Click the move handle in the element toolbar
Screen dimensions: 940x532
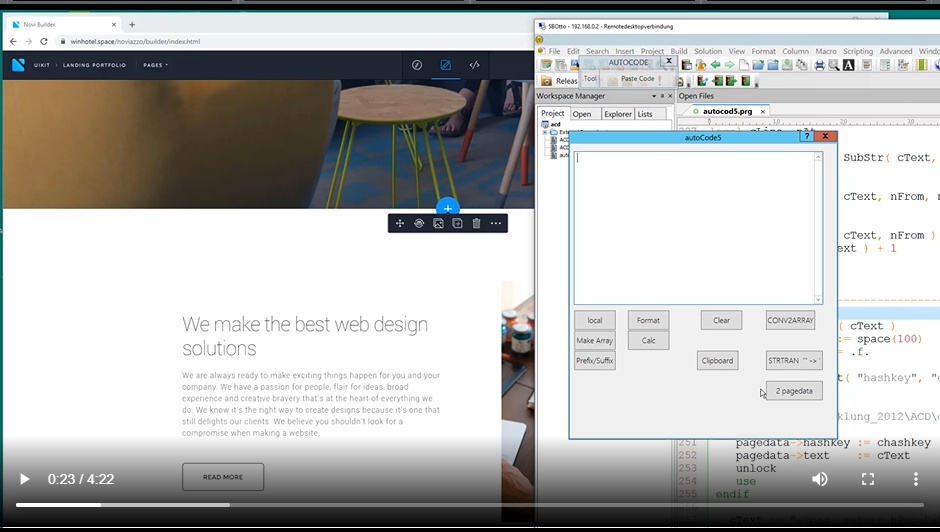click(x=400, y=224)
